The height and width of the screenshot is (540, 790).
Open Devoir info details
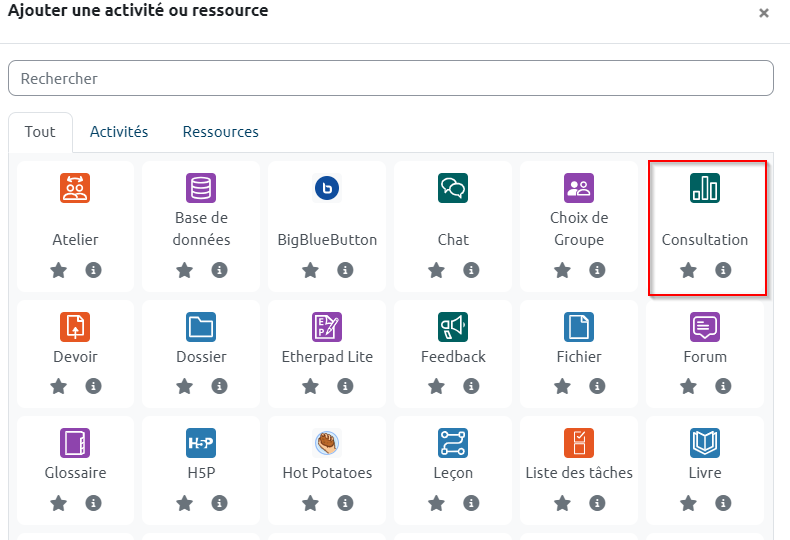(93, 386)
